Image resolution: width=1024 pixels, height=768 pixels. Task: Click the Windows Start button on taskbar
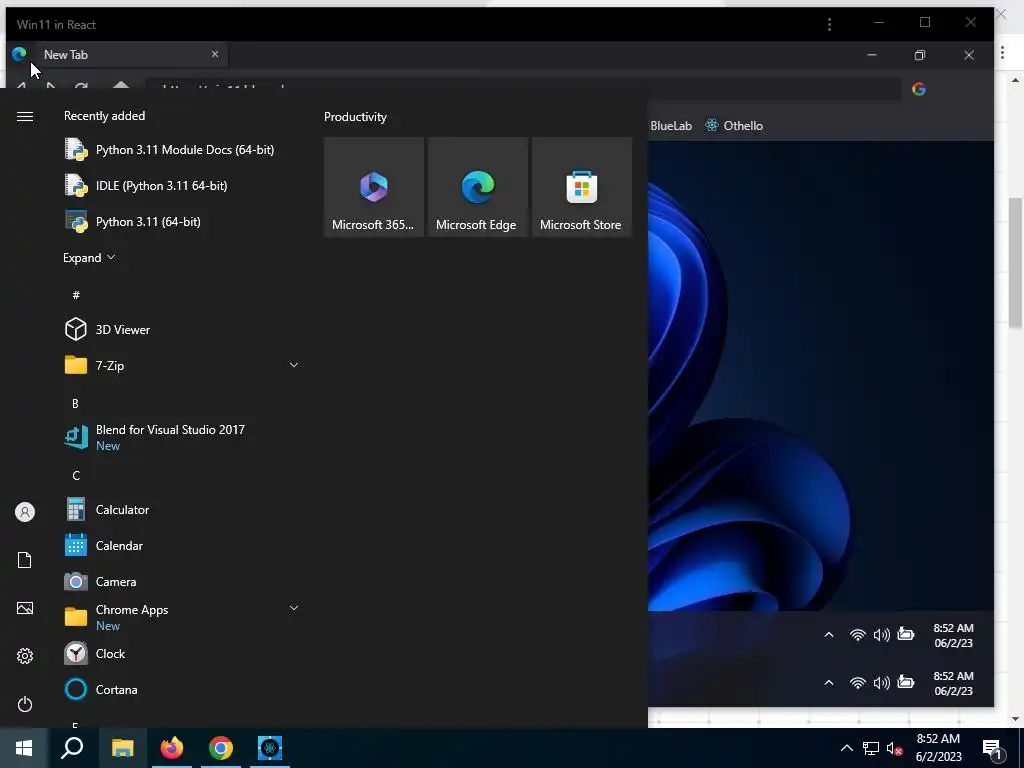point(24,748)
